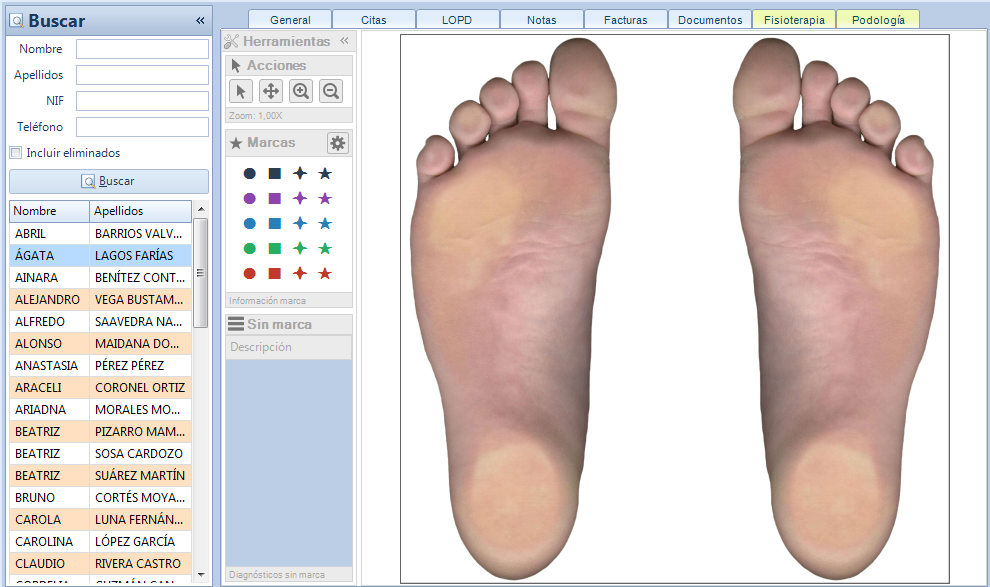
Task: Open the Facturas tab
Action: coord(625,20)
